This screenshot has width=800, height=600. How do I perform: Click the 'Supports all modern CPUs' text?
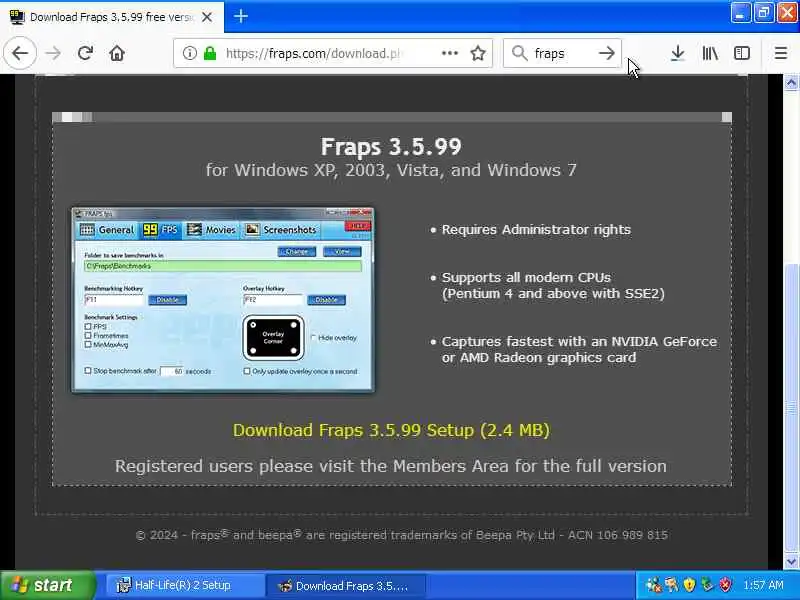[526, 278]
